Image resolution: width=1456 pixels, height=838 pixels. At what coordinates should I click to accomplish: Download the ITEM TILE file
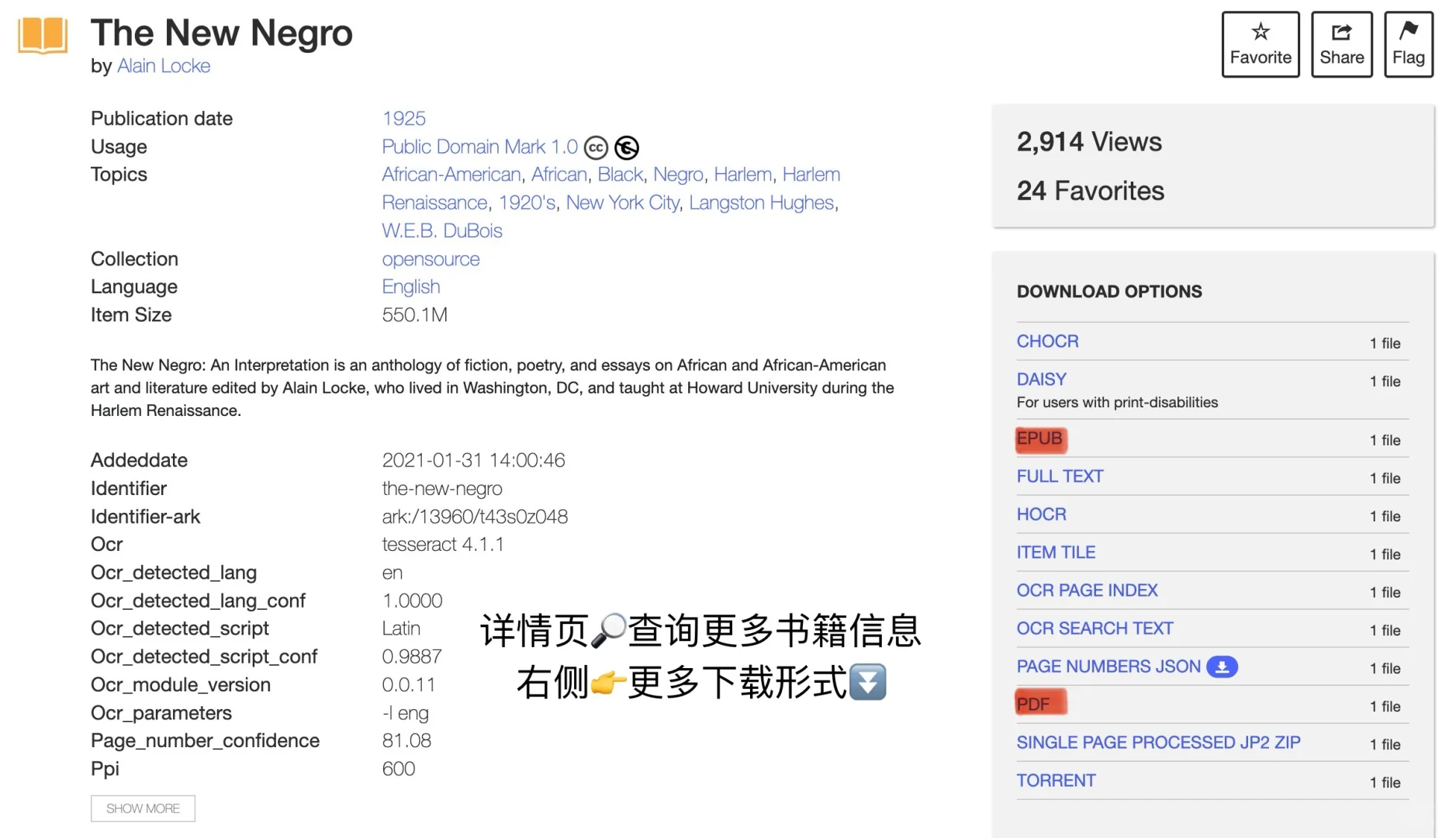tap(1056, 552)
